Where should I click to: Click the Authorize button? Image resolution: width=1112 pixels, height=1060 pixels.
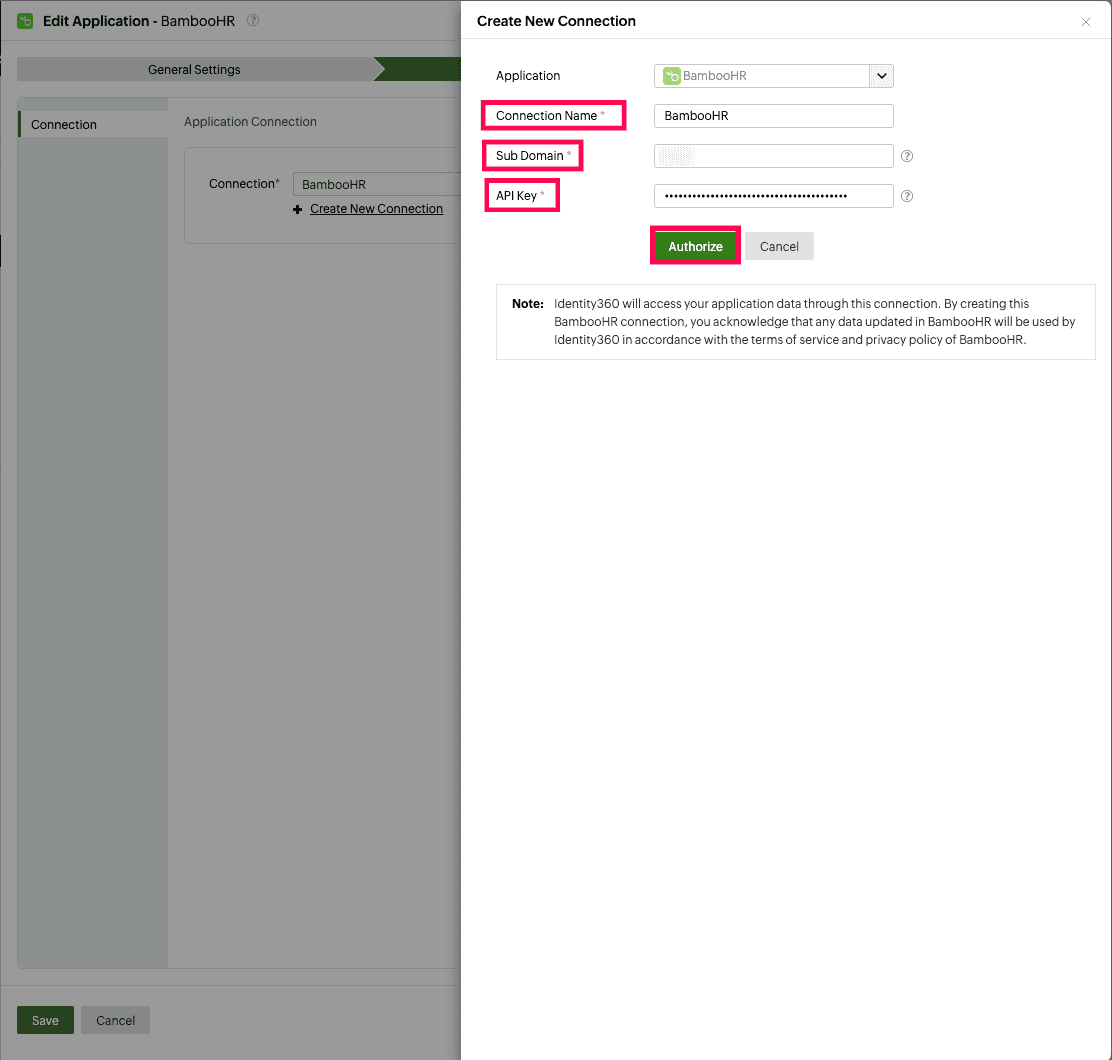(695, 245)
